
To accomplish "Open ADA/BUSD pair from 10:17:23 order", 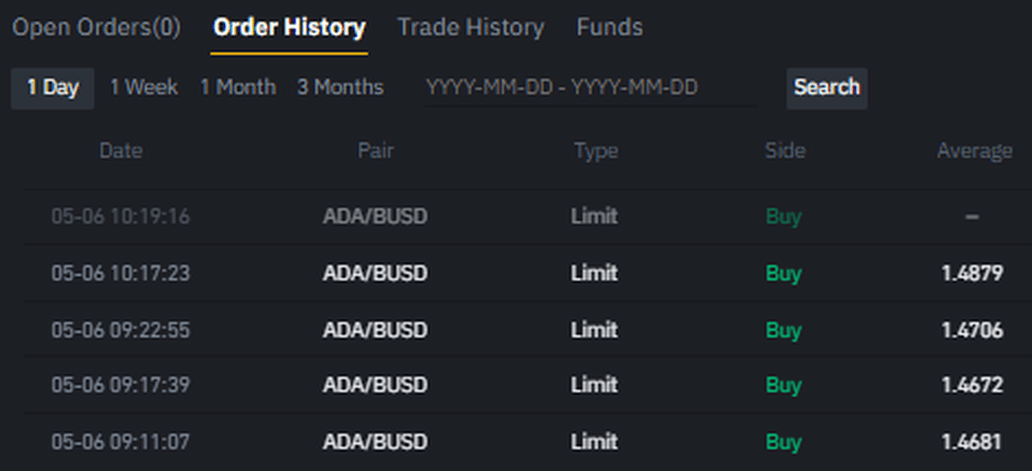I will (x=375, y=273).
